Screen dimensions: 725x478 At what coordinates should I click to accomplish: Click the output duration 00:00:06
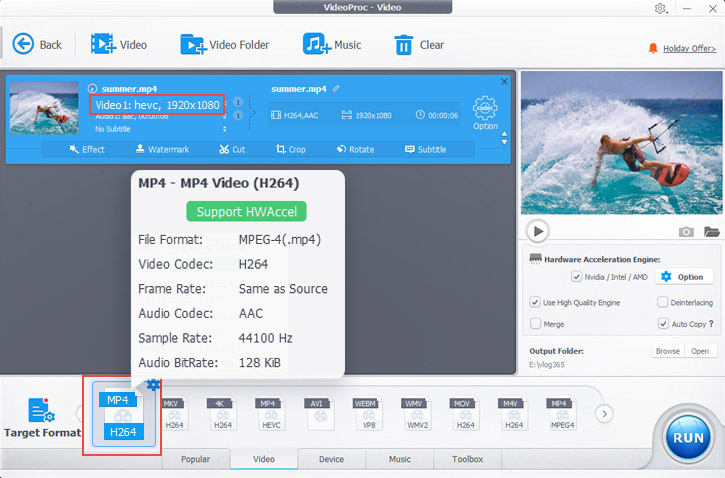[x=443, y=115]
